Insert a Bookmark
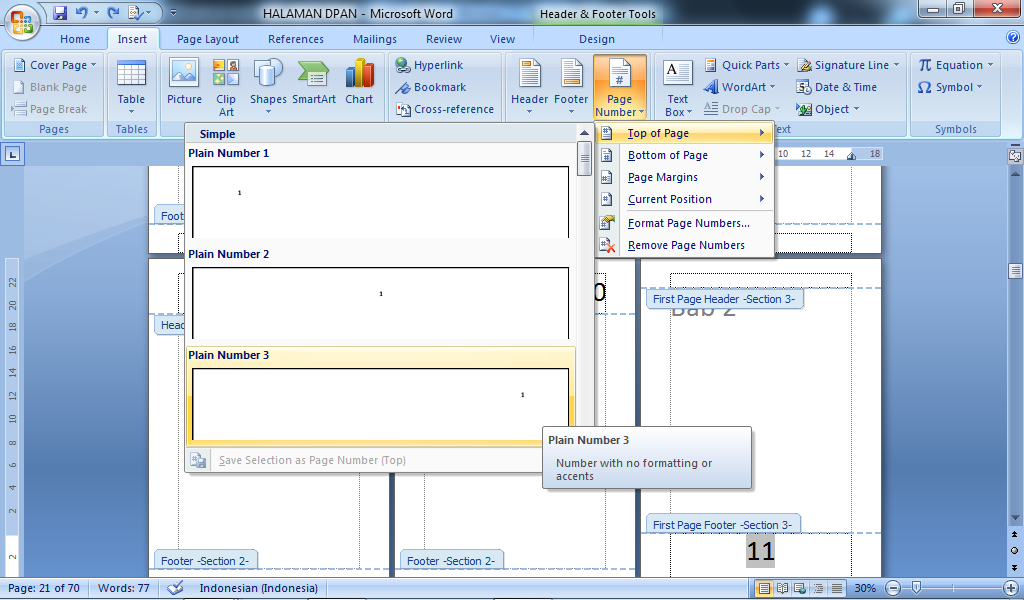This screenshot has height=600, width=1024. point(431,87)
